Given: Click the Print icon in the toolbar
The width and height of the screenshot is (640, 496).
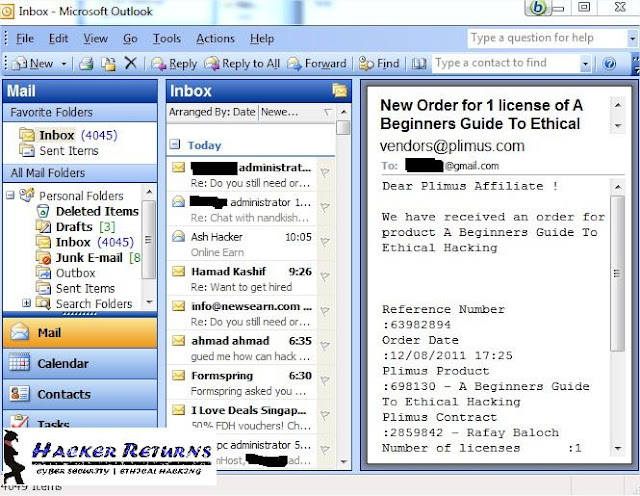Looking at the screenshot, I should [x=86, y=64].
